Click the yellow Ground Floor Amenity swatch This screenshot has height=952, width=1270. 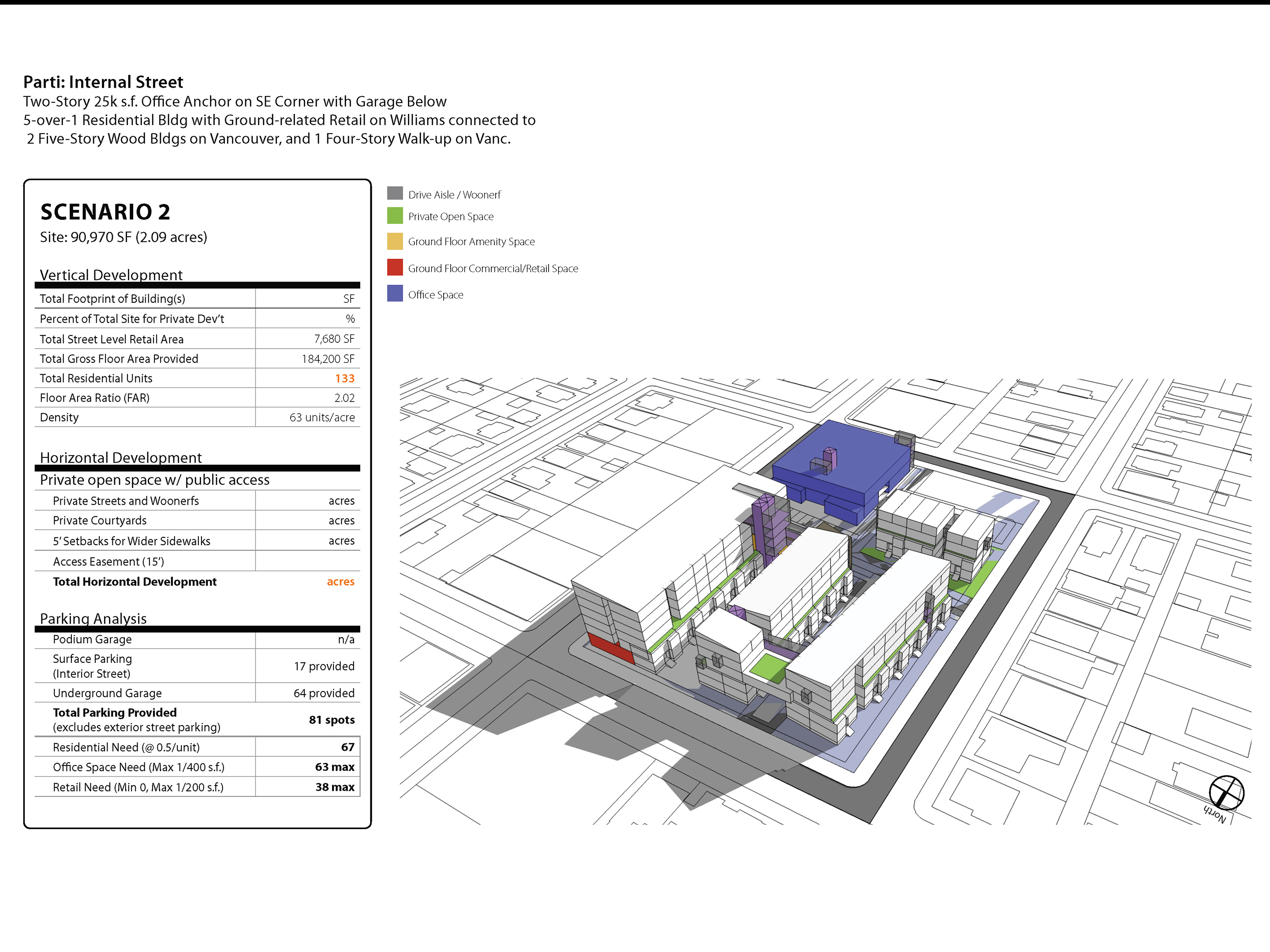pyautogui.click(x=394, y=241)
